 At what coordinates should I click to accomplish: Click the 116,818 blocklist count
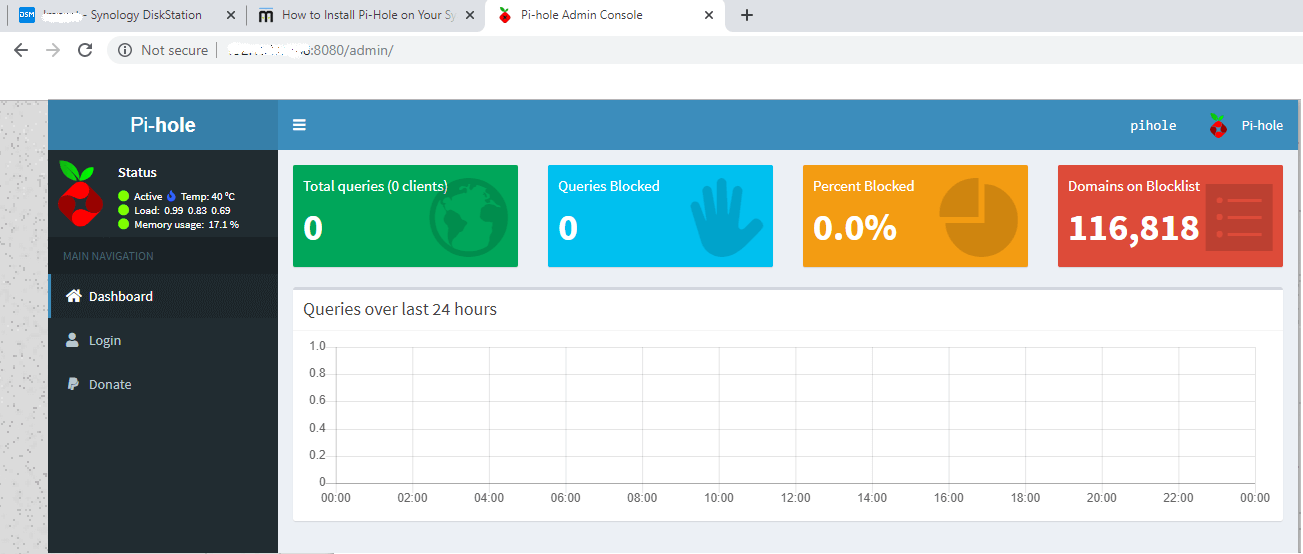pos(1133,228)
